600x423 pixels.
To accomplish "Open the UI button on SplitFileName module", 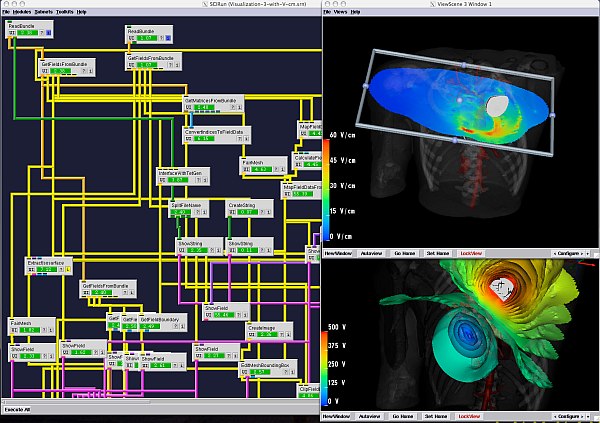I will [175, 212].
